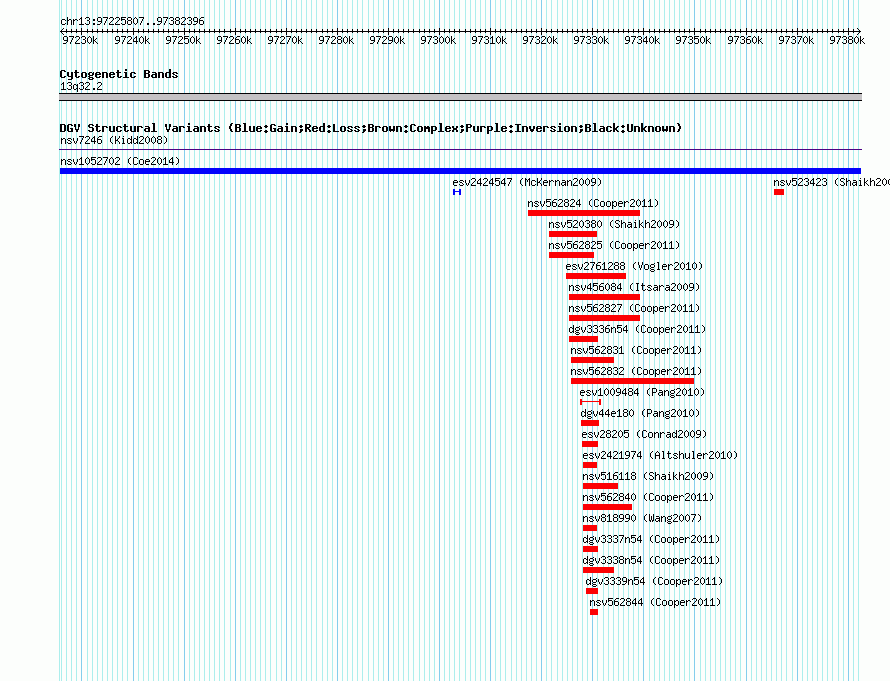
Task: Select the small blue esv2424547 glyph
Action: point(457,192)
